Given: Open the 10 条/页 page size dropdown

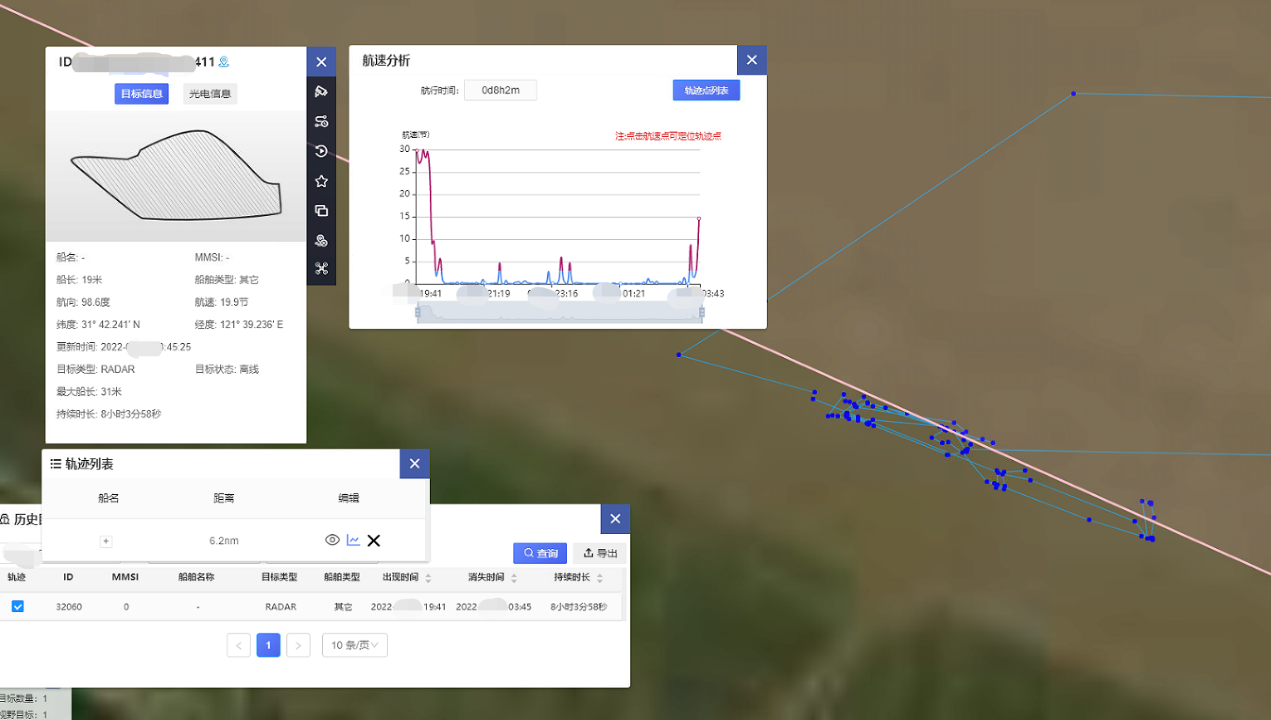Looking at the screenshot, I should (354, 645).
